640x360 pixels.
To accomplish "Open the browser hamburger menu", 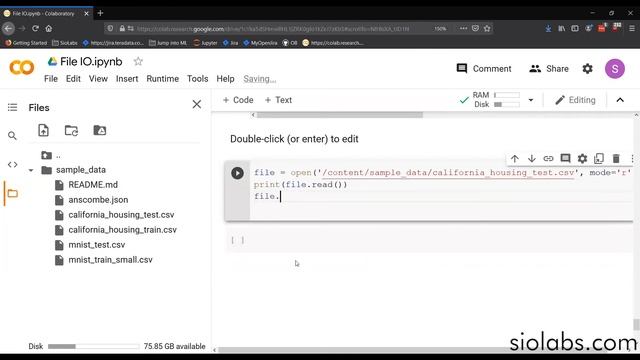I will point(632,29).
